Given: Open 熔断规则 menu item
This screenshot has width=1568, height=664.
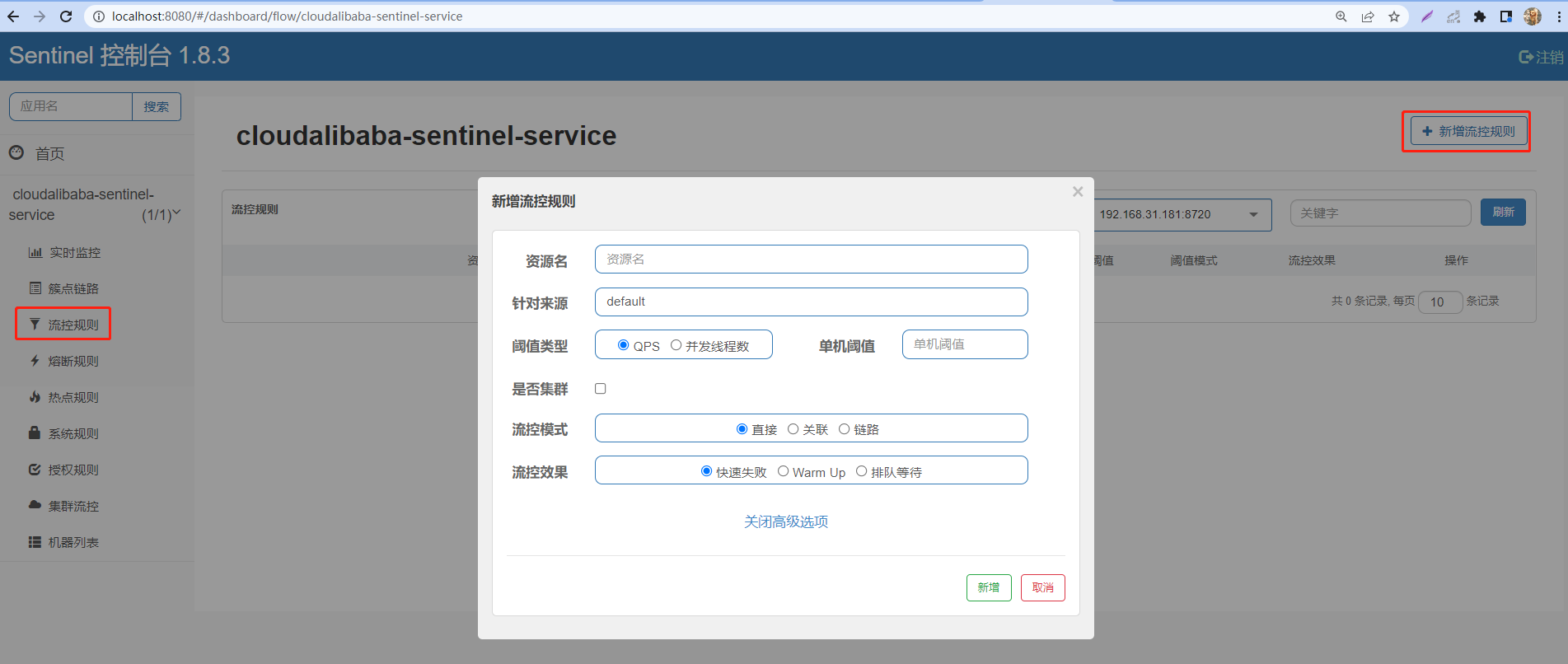Looking at the screenshot, I should pyautogui.click(x=73, y=361).
